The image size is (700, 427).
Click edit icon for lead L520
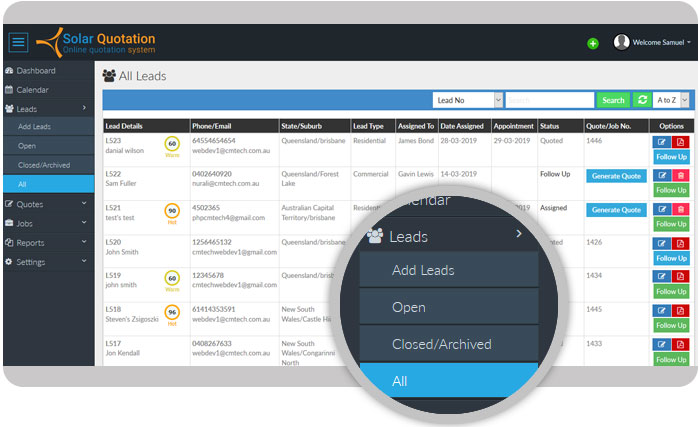click(662, 243)
